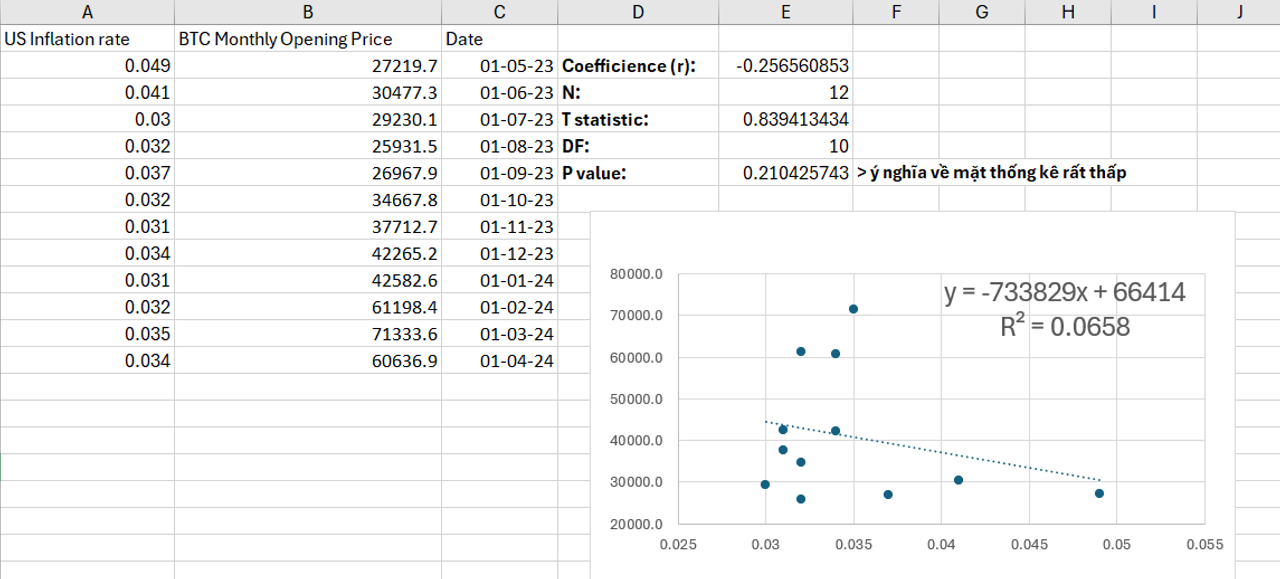Screen dimensions: 1280x579
Task: Select the 'Coefficience (r):' label cell
Action: tap(629, 66)
